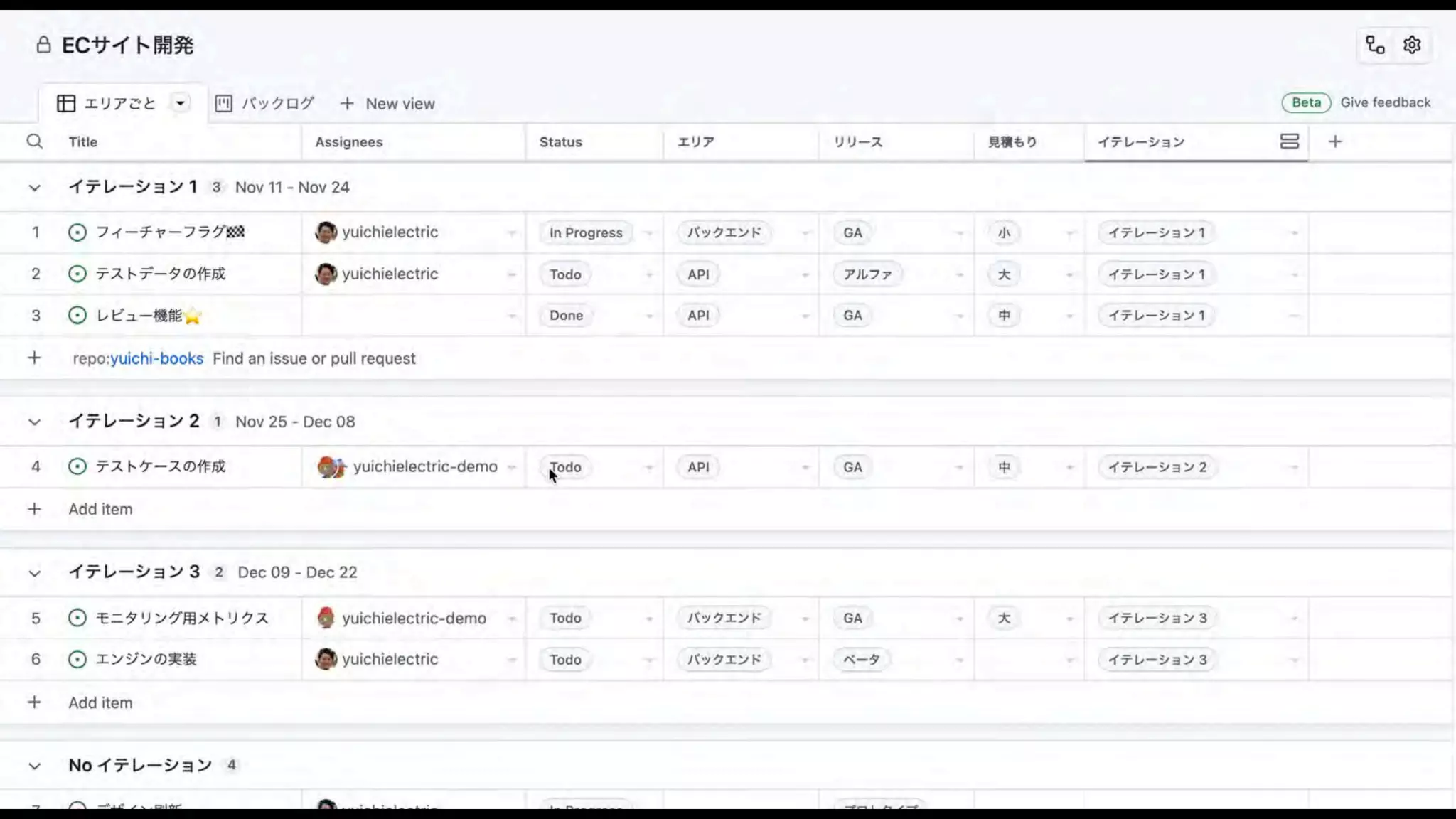The height and width of the screenshot is (819, 1456).
Task: Click Find an issue or pull request field
Action: coord(314,358)
